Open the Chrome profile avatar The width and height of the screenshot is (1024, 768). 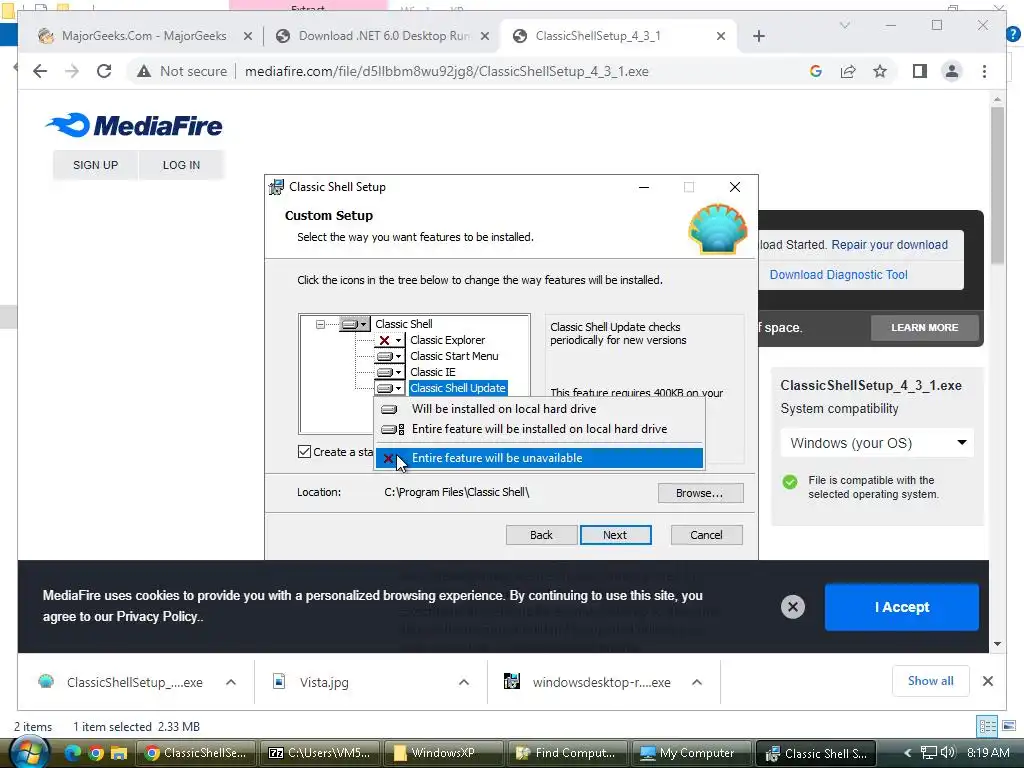(952, 71)
